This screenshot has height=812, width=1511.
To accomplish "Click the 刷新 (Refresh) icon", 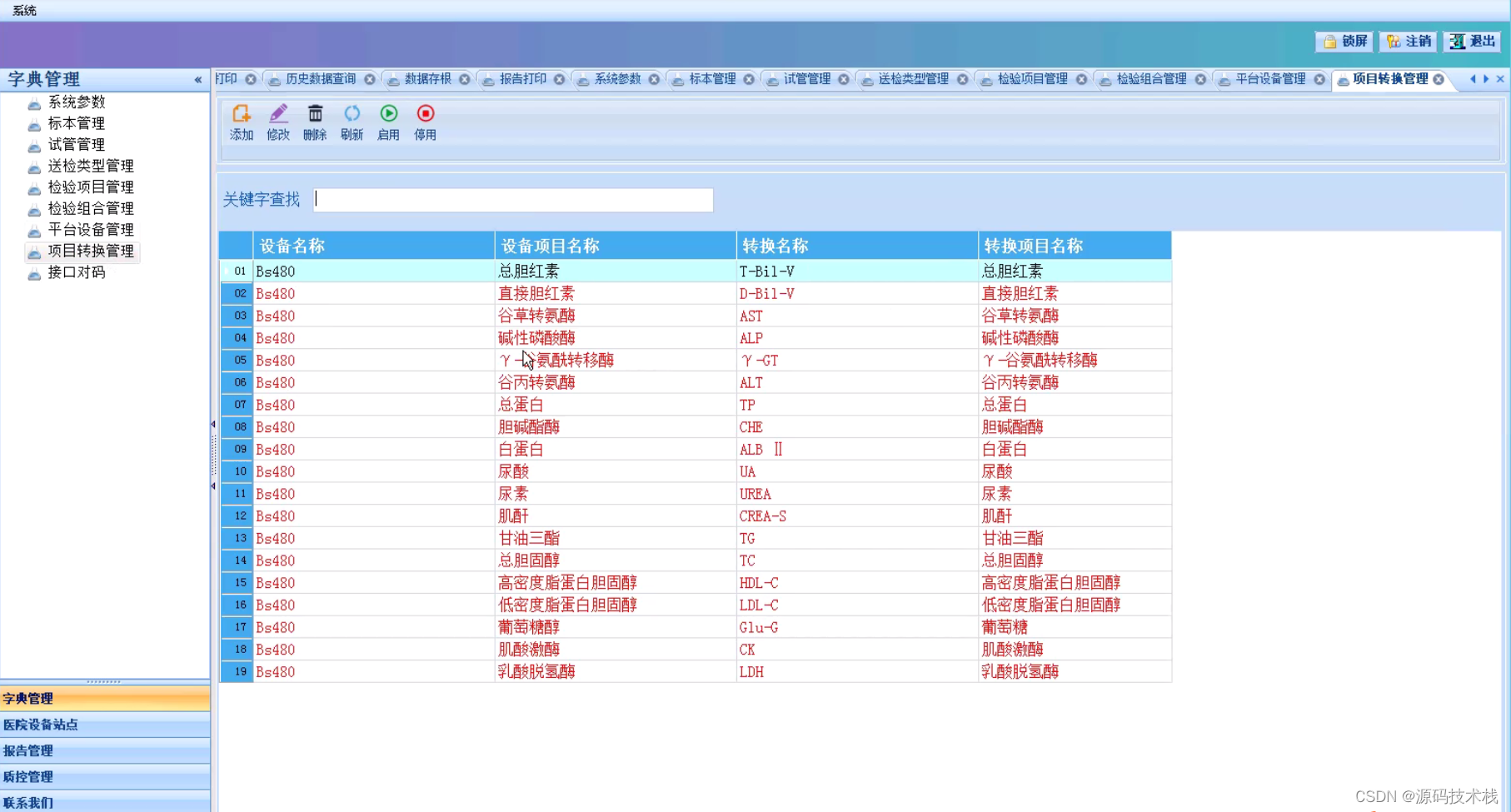I will 352,122.
